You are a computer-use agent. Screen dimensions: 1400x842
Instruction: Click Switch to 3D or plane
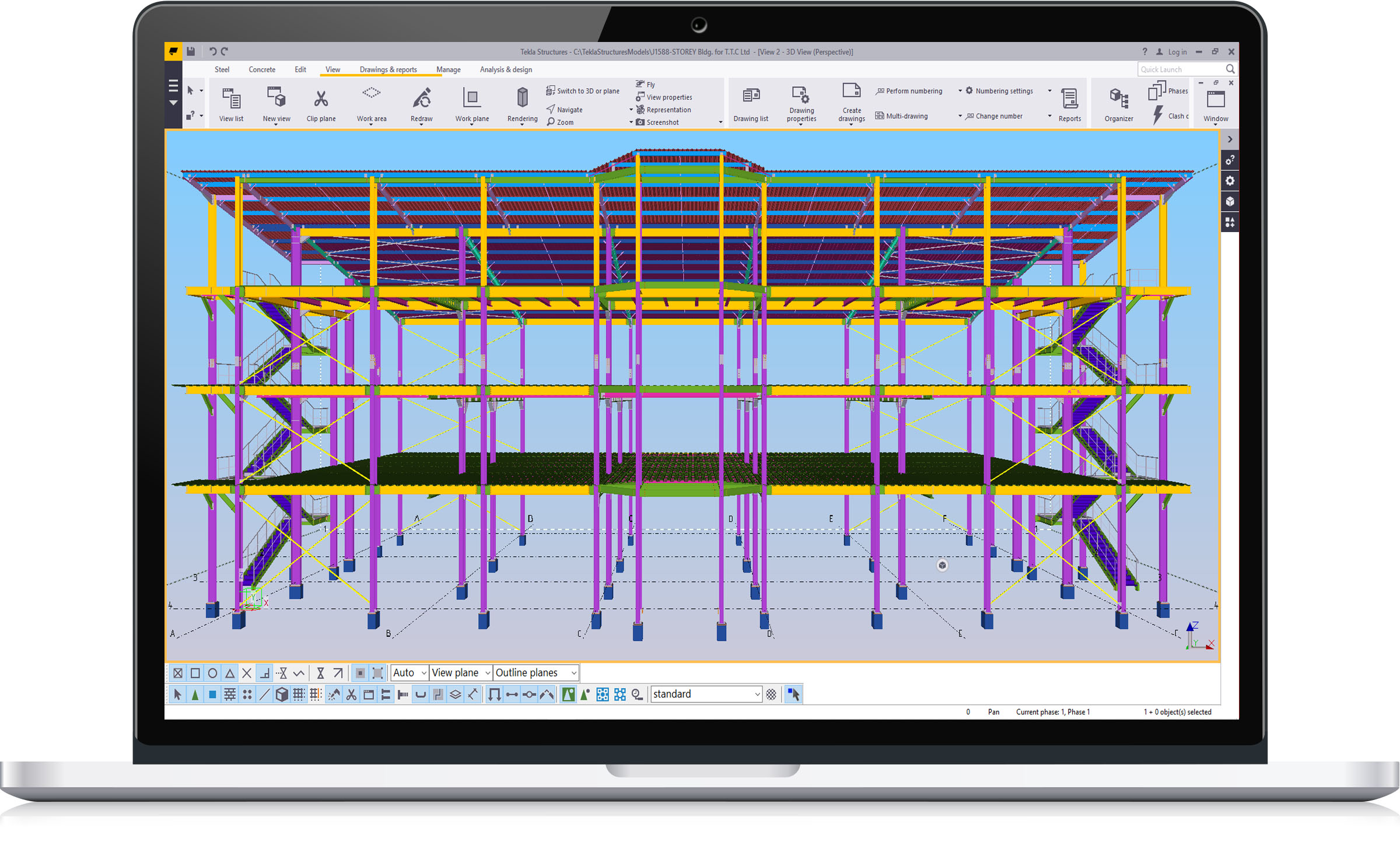[x=582, y=91]
